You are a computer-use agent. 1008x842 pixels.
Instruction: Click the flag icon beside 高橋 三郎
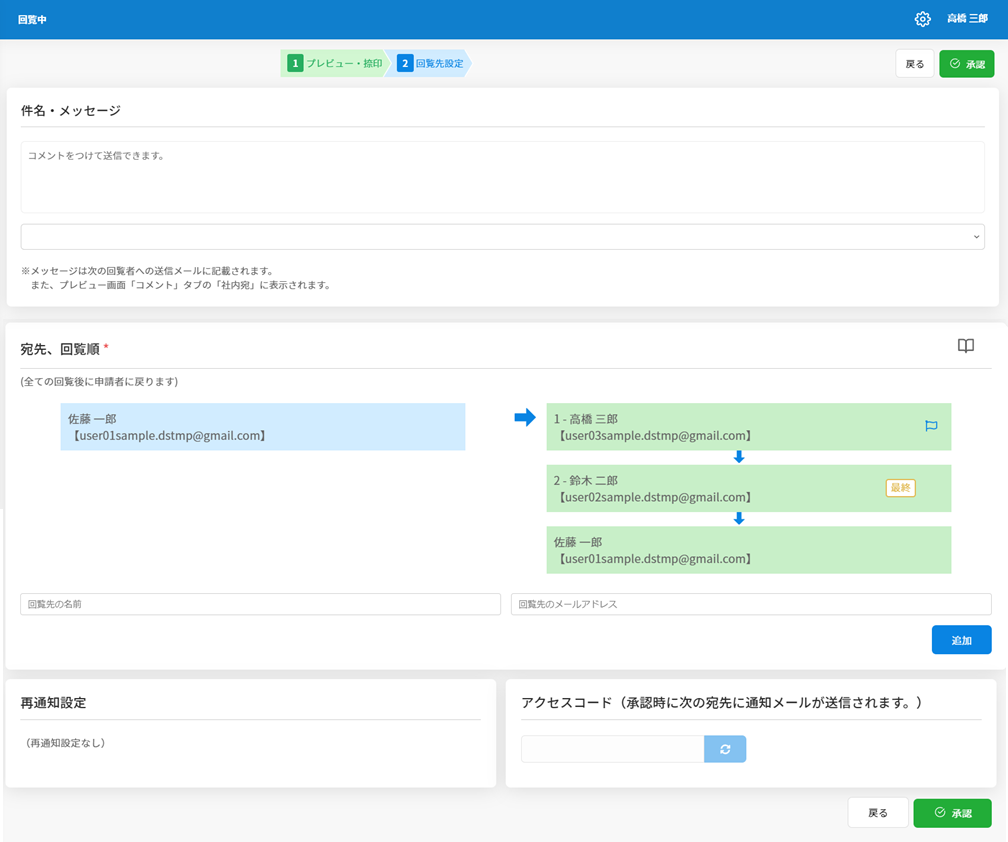pyautogui.click(x=930, y=426)
